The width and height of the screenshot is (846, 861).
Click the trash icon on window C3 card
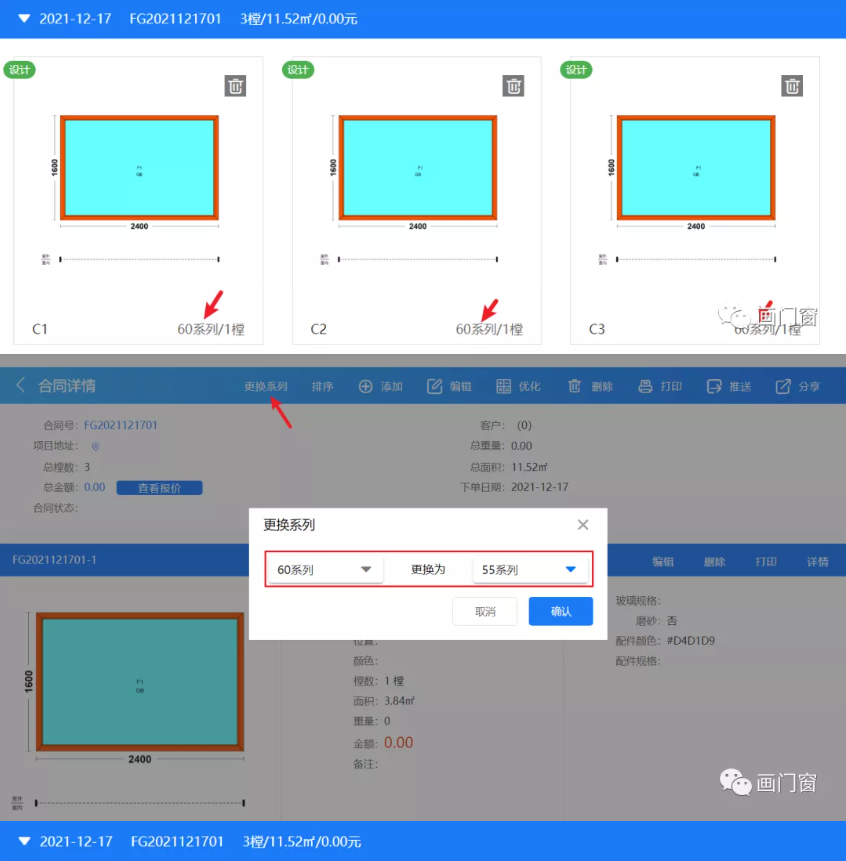pos(792,86)
